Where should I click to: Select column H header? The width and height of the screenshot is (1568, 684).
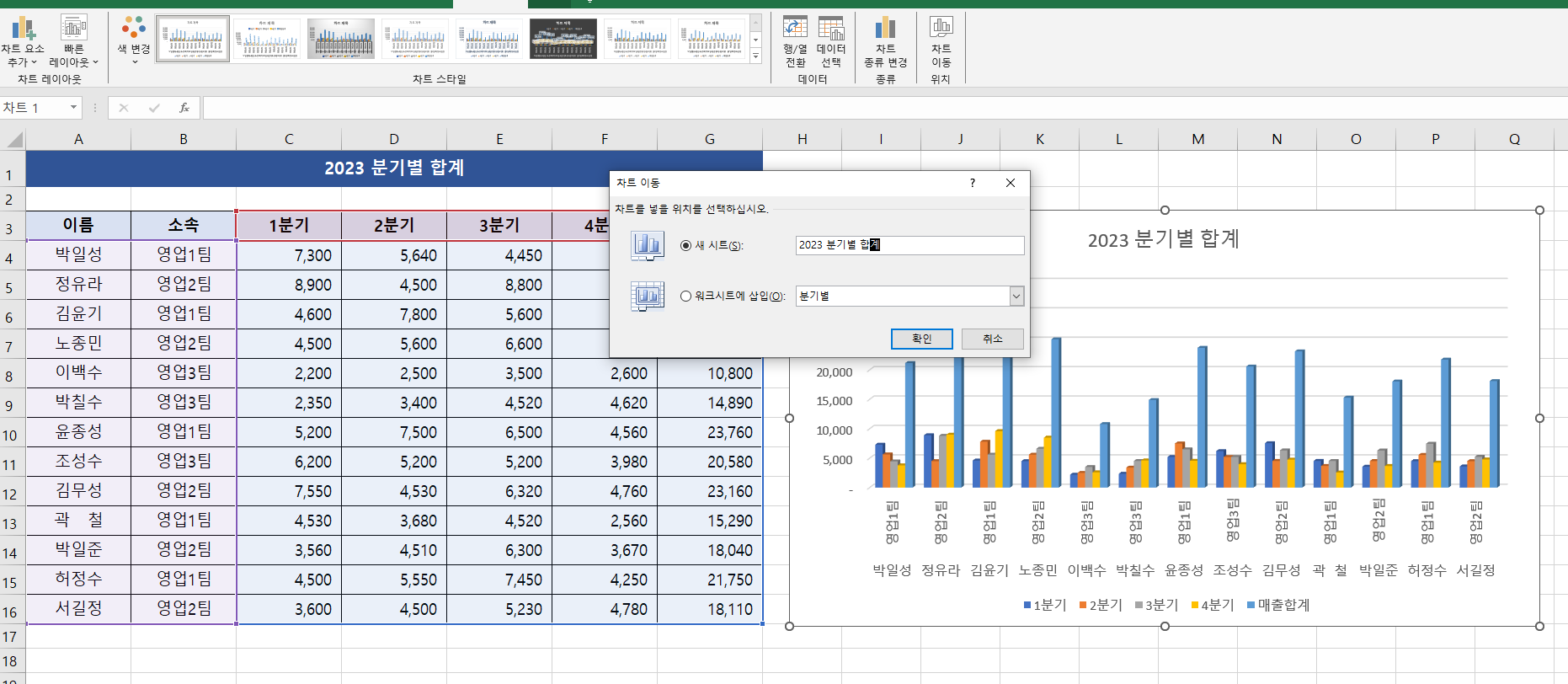tap(802, 139)
